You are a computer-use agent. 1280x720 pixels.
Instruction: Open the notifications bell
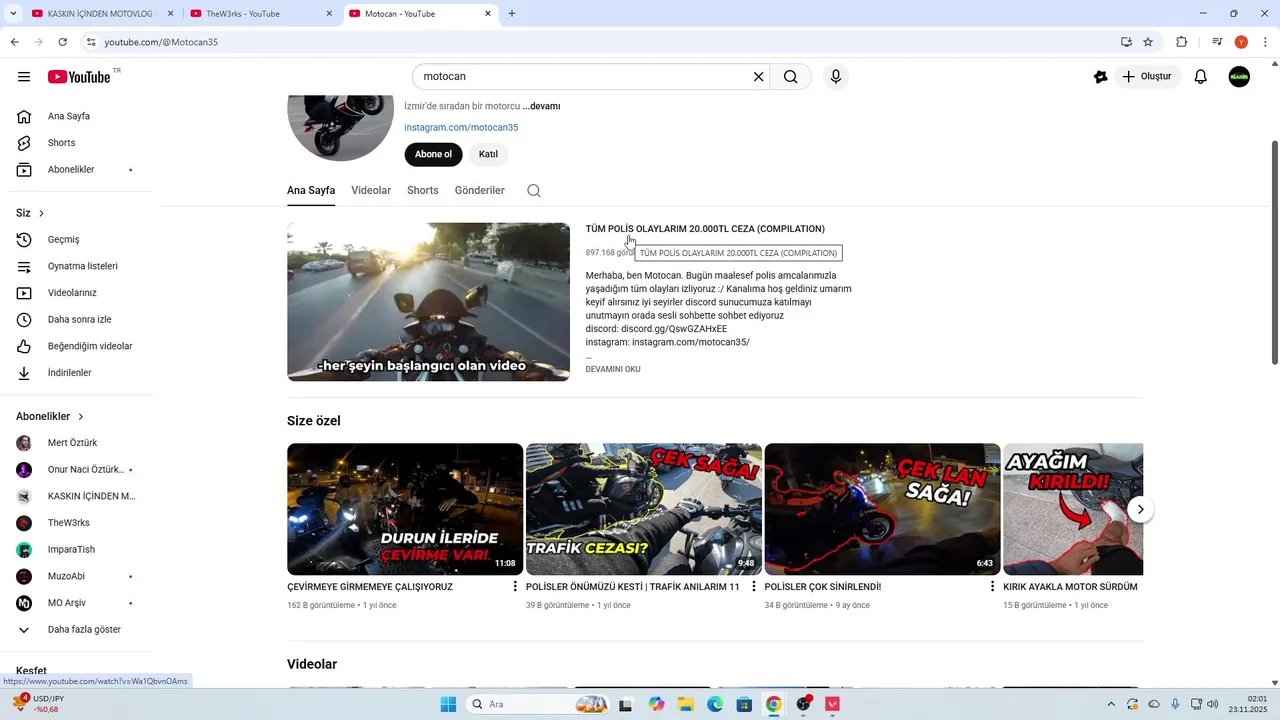coord(1201,77)
